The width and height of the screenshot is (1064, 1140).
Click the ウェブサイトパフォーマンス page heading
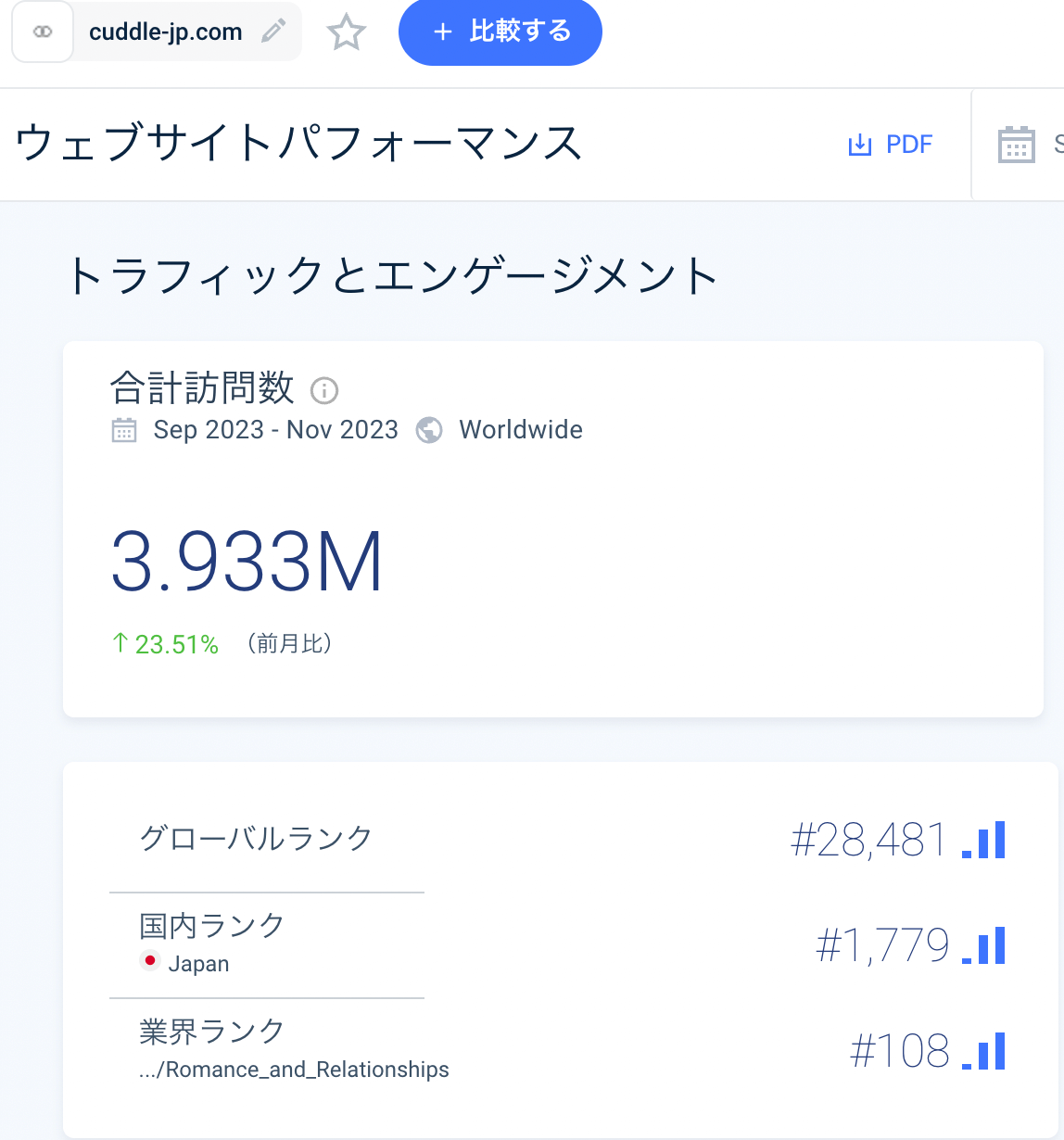click(298, 144)
